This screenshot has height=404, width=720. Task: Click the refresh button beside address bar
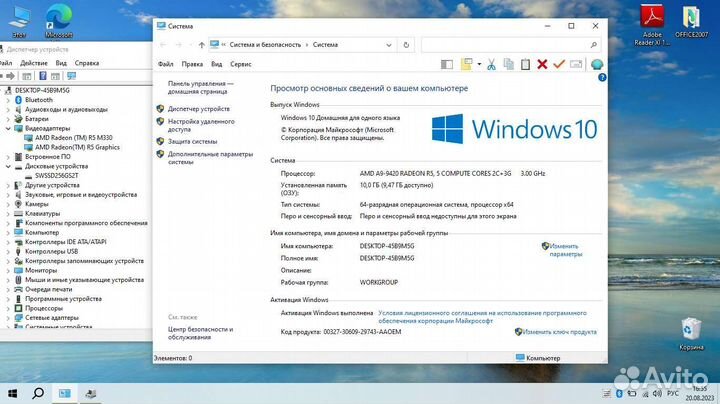pyautogui.click(x=406, y=45)
